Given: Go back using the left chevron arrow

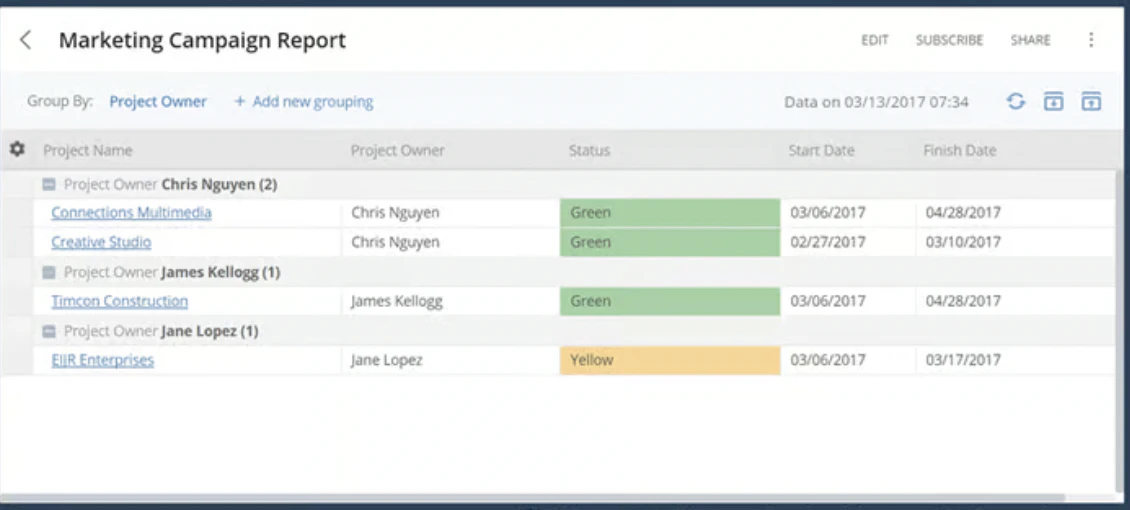Looking at the screenshot, I should pyautogui.click(x=25, y=40).
